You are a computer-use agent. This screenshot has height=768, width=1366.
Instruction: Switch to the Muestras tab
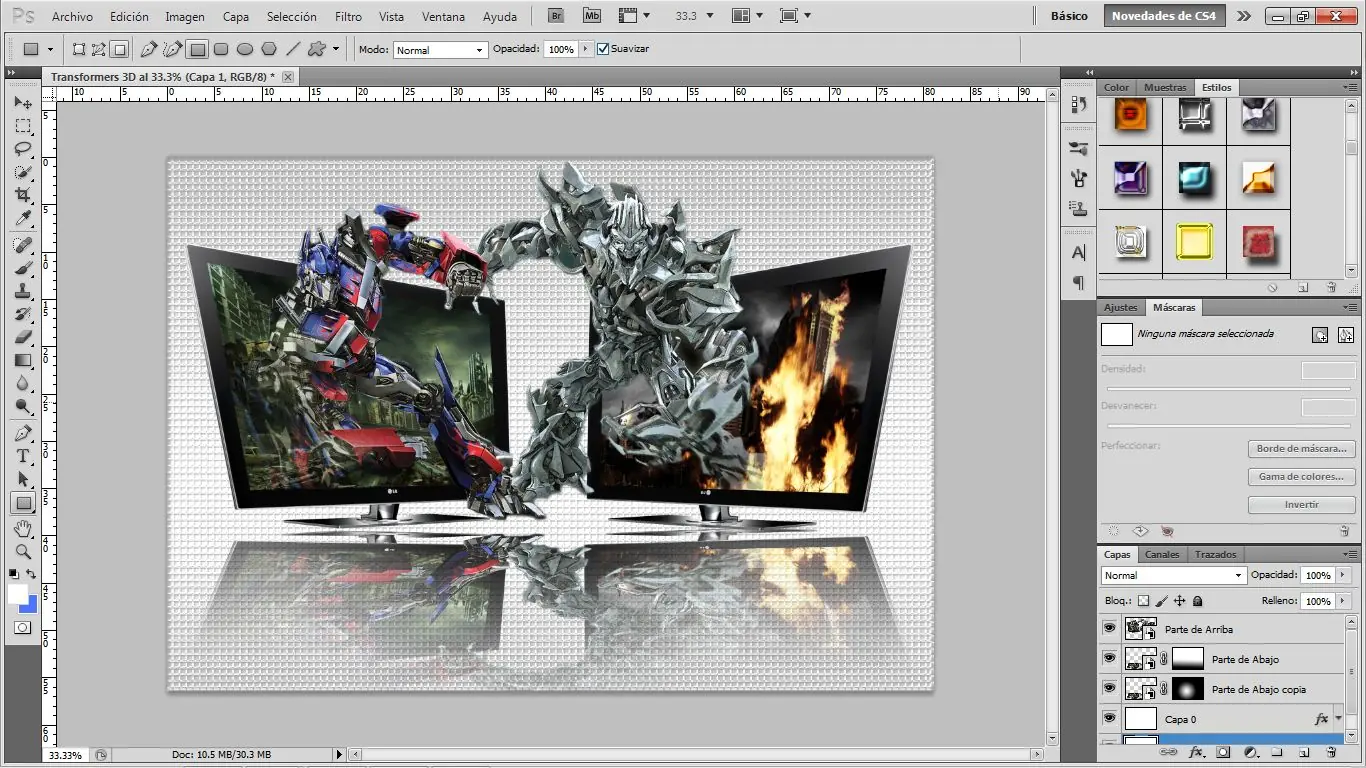pos(1165,87)
